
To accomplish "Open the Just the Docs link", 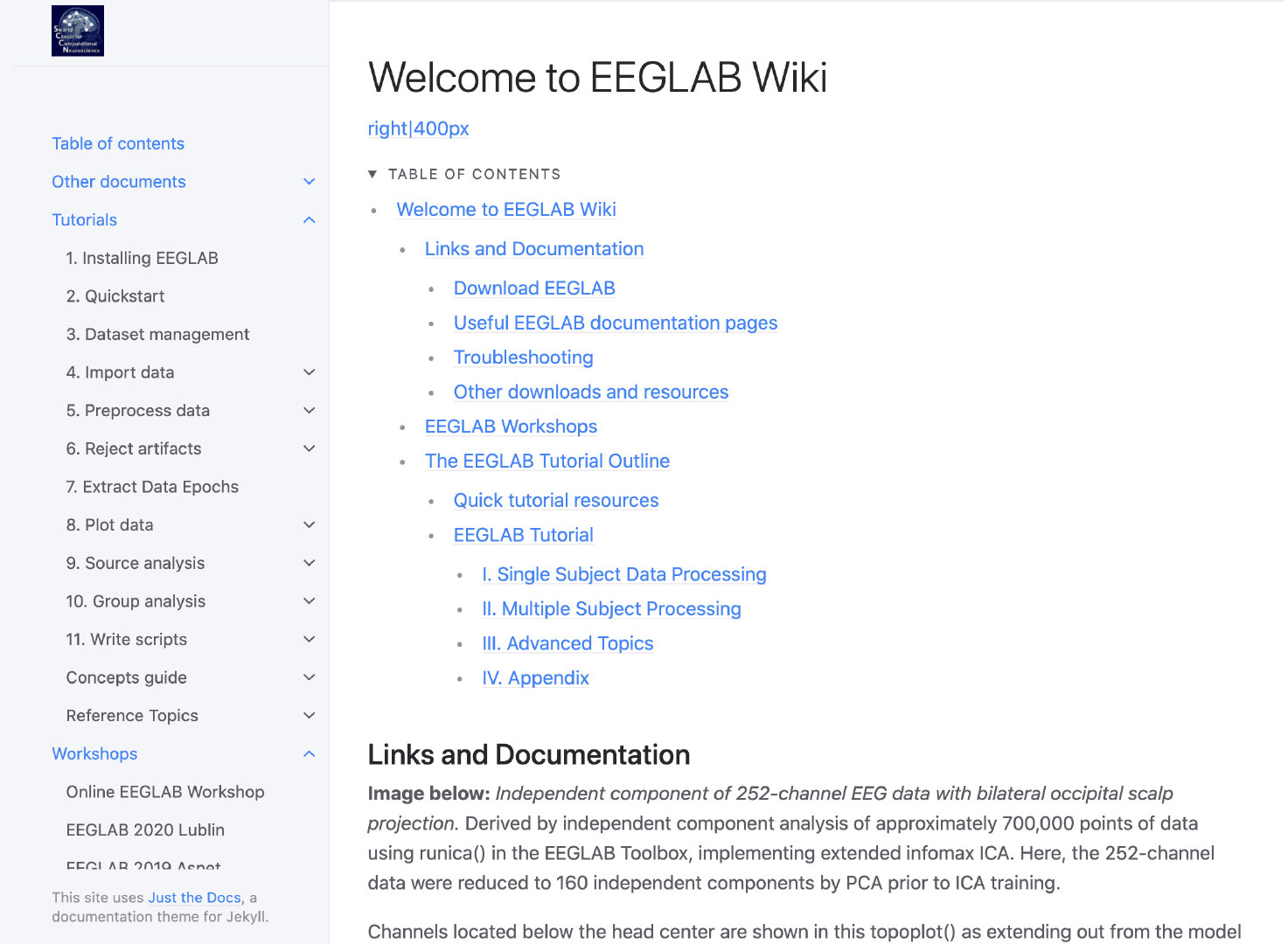I will pyautogui.click(x=194, y=897).
